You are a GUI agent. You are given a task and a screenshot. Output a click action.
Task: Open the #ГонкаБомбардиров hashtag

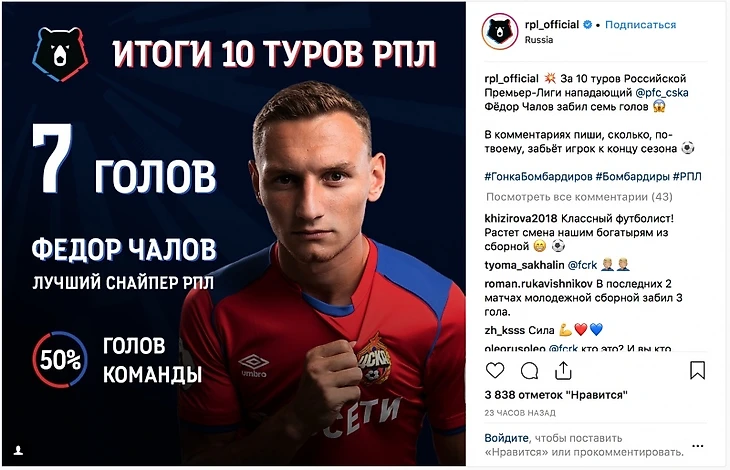[x=538, y=176]
